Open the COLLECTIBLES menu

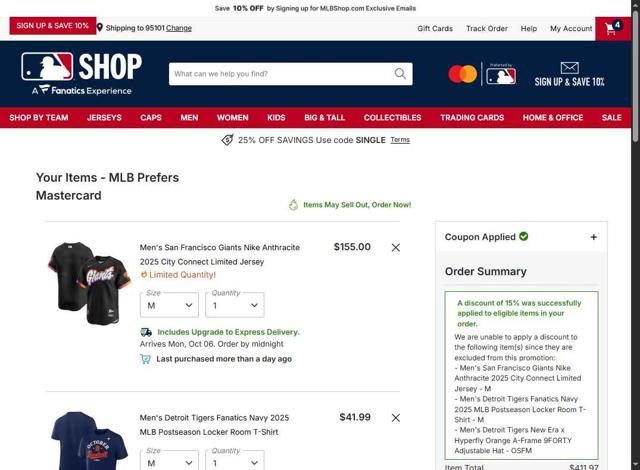click(x=392, y=118)
